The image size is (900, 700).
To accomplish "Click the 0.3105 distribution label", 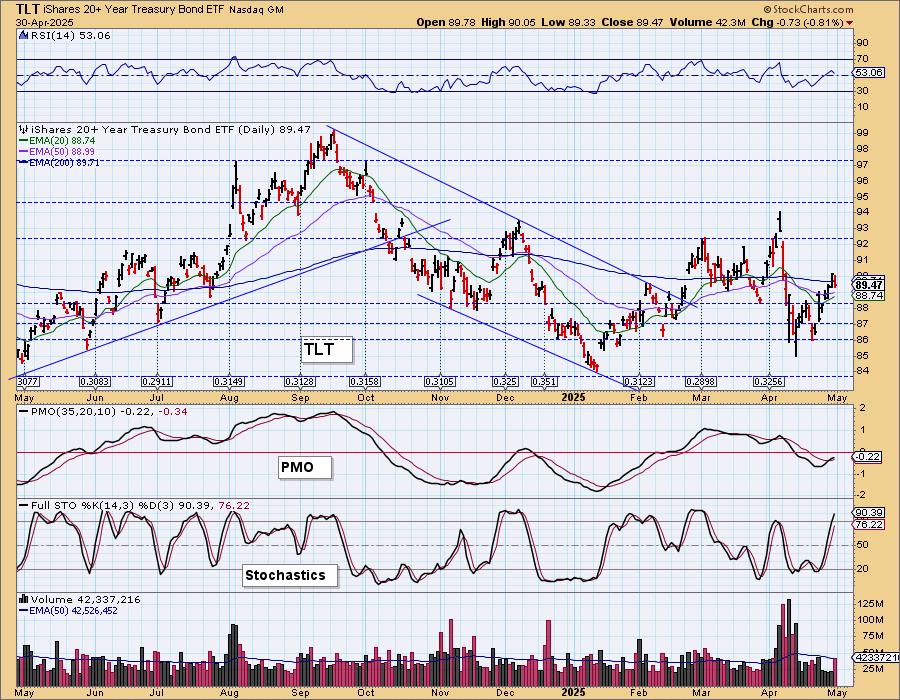I will pos(440,382).
